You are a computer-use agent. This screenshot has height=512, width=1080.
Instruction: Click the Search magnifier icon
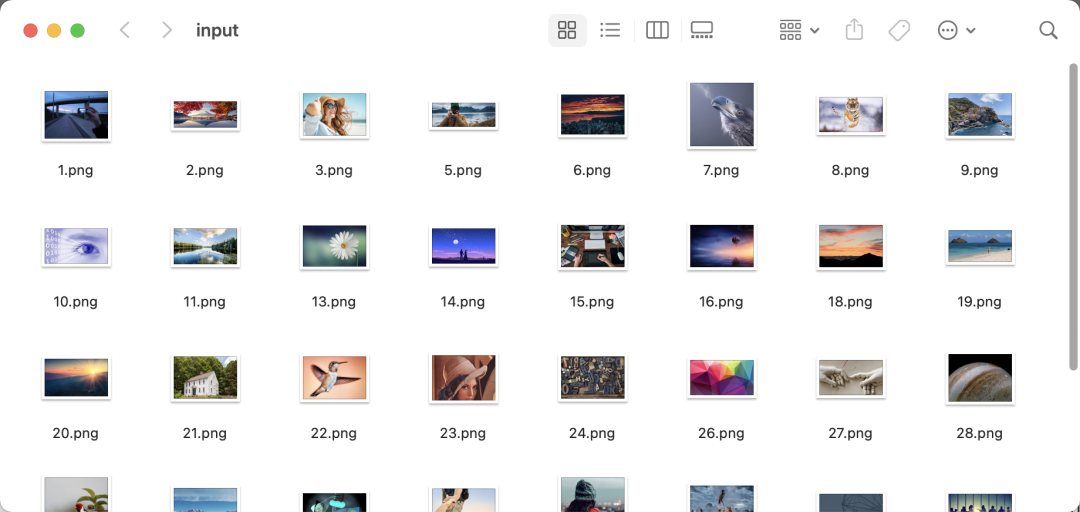(x=1048, y=30)
